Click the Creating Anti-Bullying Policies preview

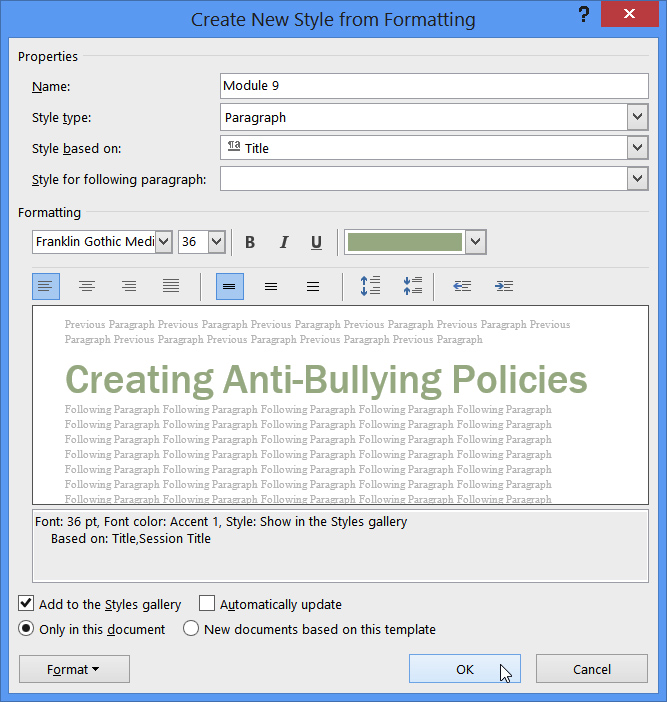pos(326,380)
